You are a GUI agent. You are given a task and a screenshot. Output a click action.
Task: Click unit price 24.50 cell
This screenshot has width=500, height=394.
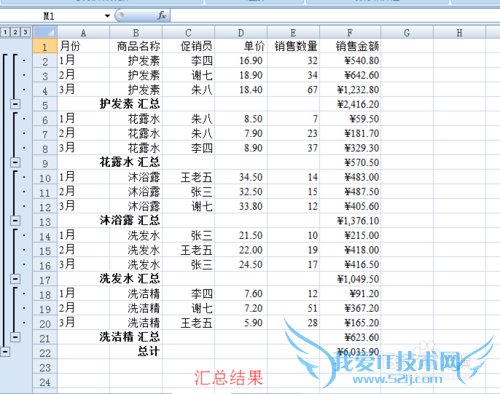point(241,264)
